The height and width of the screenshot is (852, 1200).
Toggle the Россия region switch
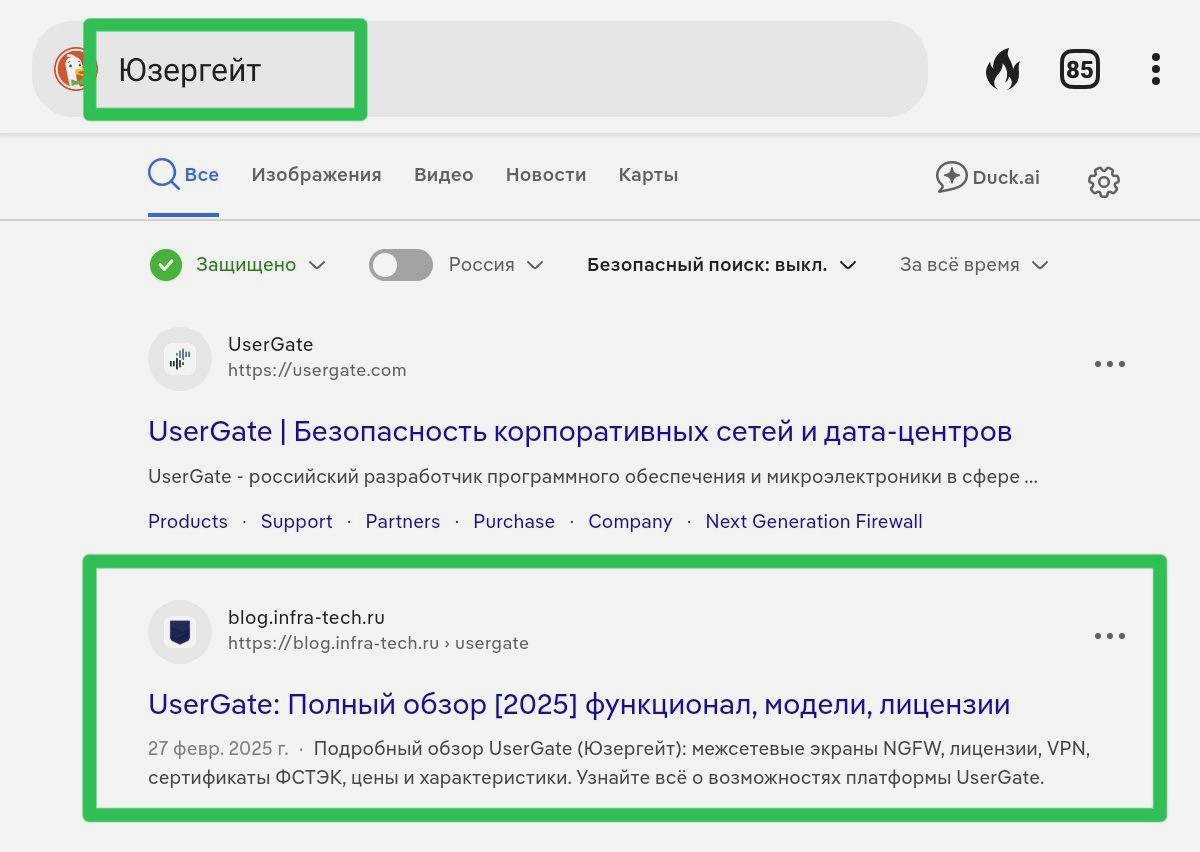coord(400,265)
